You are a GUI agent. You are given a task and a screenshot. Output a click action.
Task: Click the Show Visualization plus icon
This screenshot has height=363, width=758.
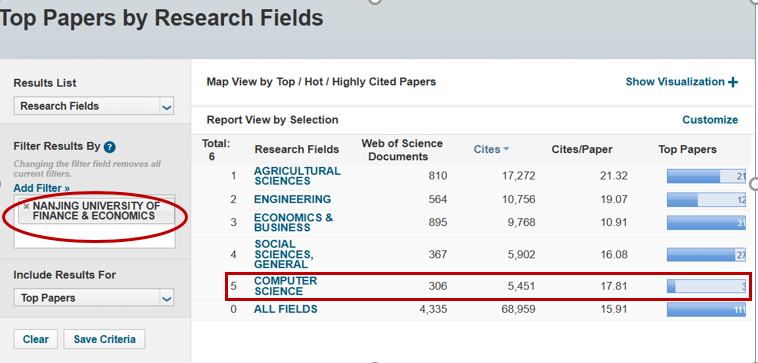tap(733, 83)
